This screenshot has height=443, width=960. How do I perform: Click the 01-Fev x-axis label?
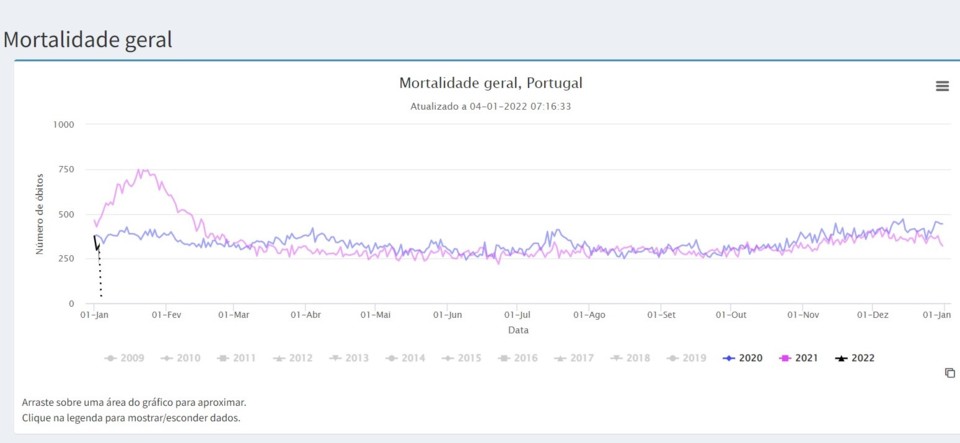[166, 315]
